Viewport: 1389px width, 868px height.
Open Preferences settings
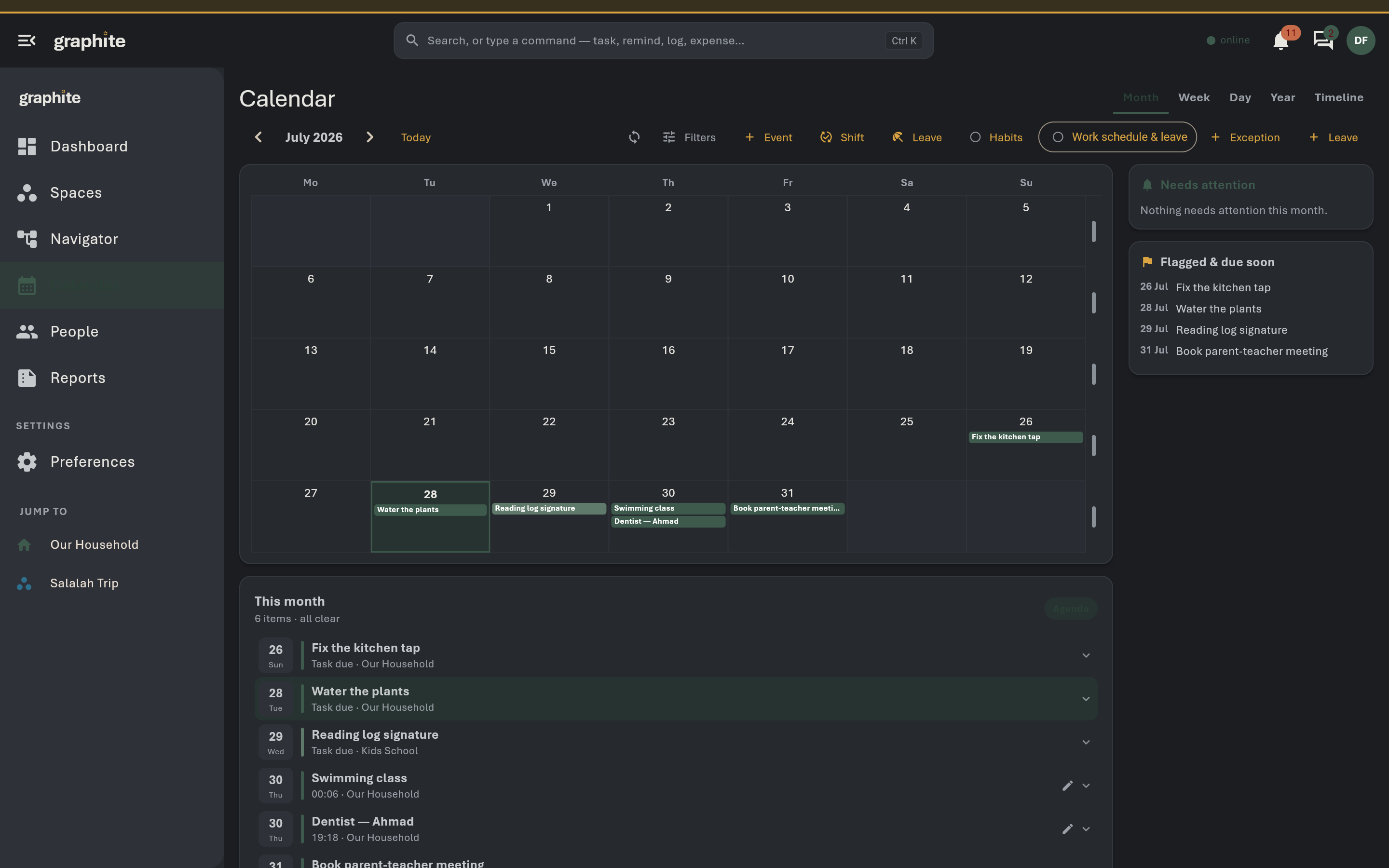pos(112,462)
